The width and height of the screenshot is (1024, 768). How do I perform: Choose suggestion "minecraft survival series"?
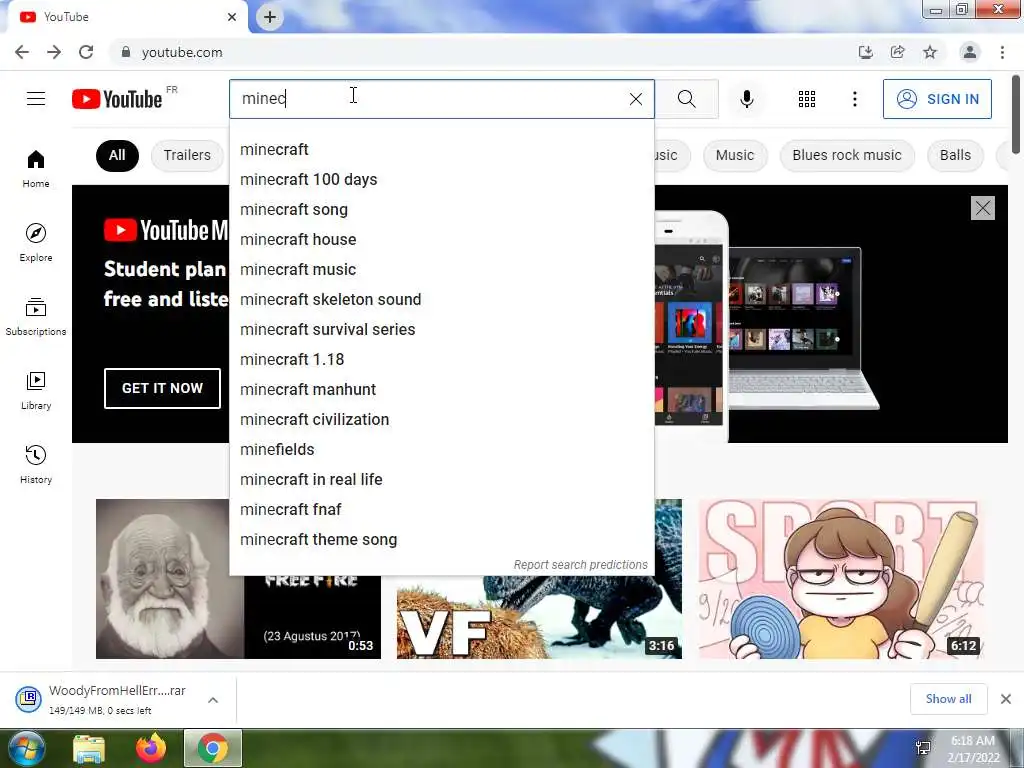(x=441, y=330)
